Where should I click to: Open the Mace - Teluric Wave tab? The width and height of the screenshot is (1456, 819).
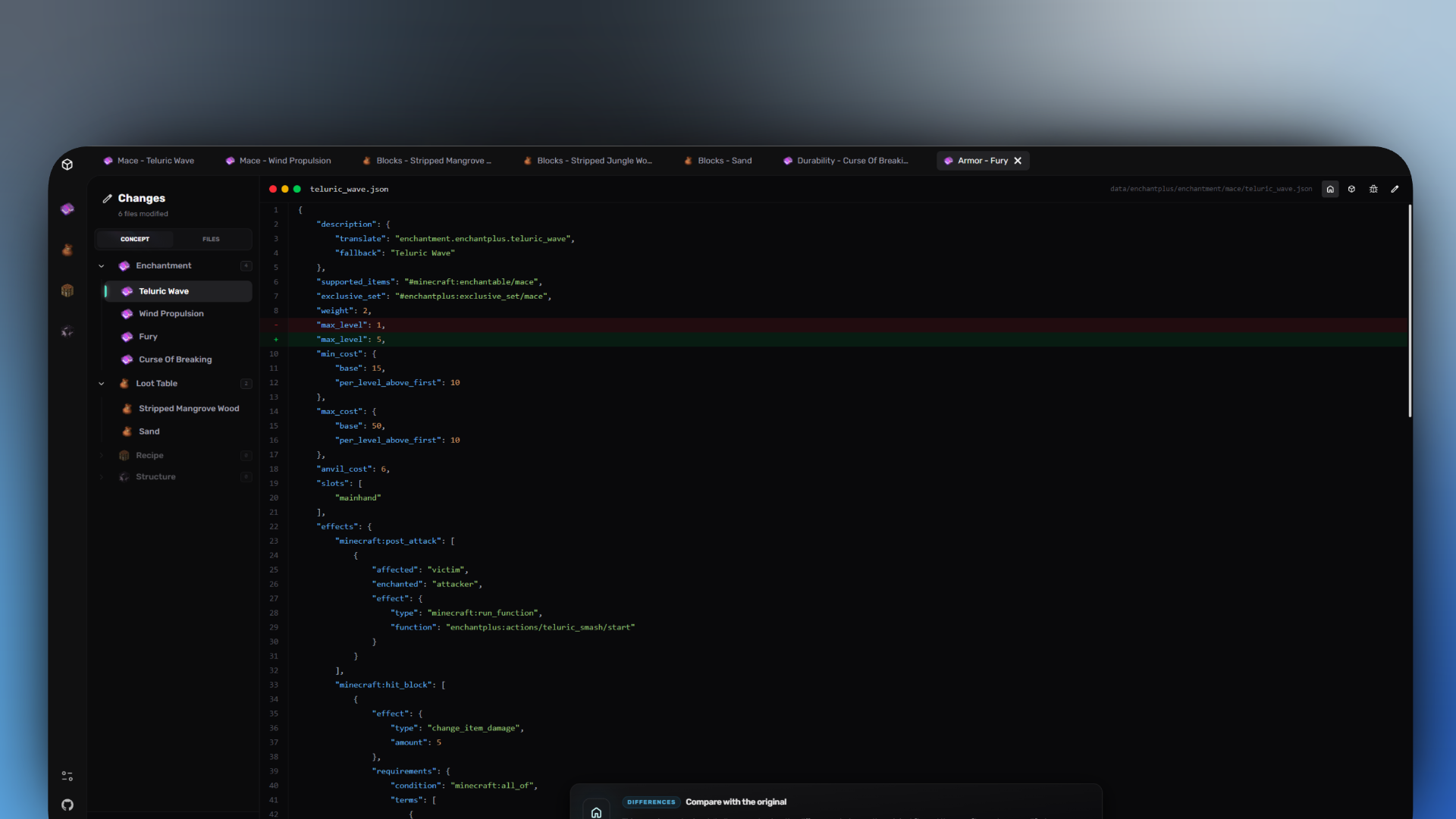tap(149, 161)
